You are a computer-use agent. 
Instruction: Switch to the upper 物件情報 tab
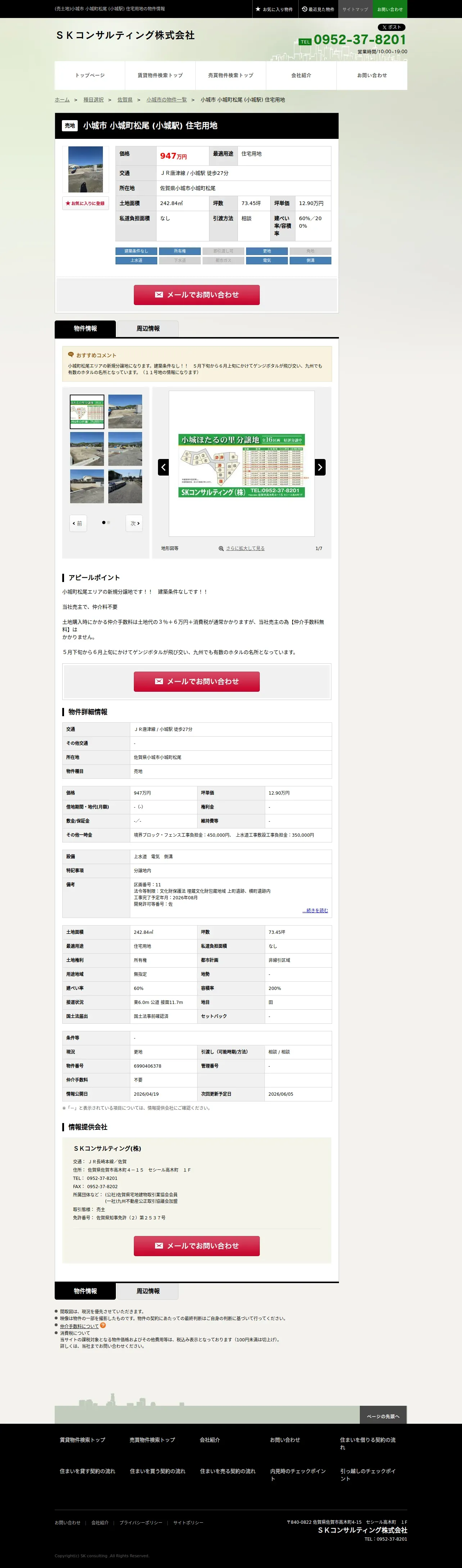(85, 329)
